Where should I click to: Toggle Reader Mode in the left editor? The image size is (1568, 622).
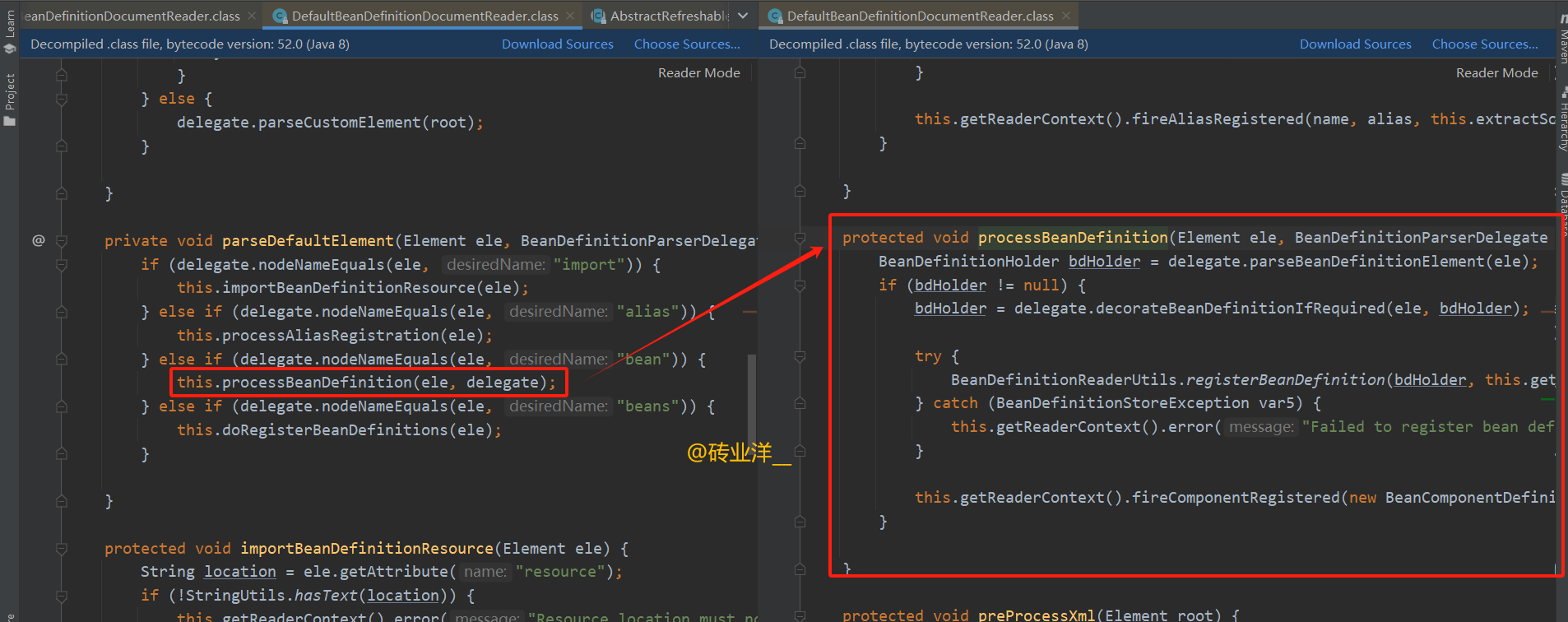click(698, 72)
